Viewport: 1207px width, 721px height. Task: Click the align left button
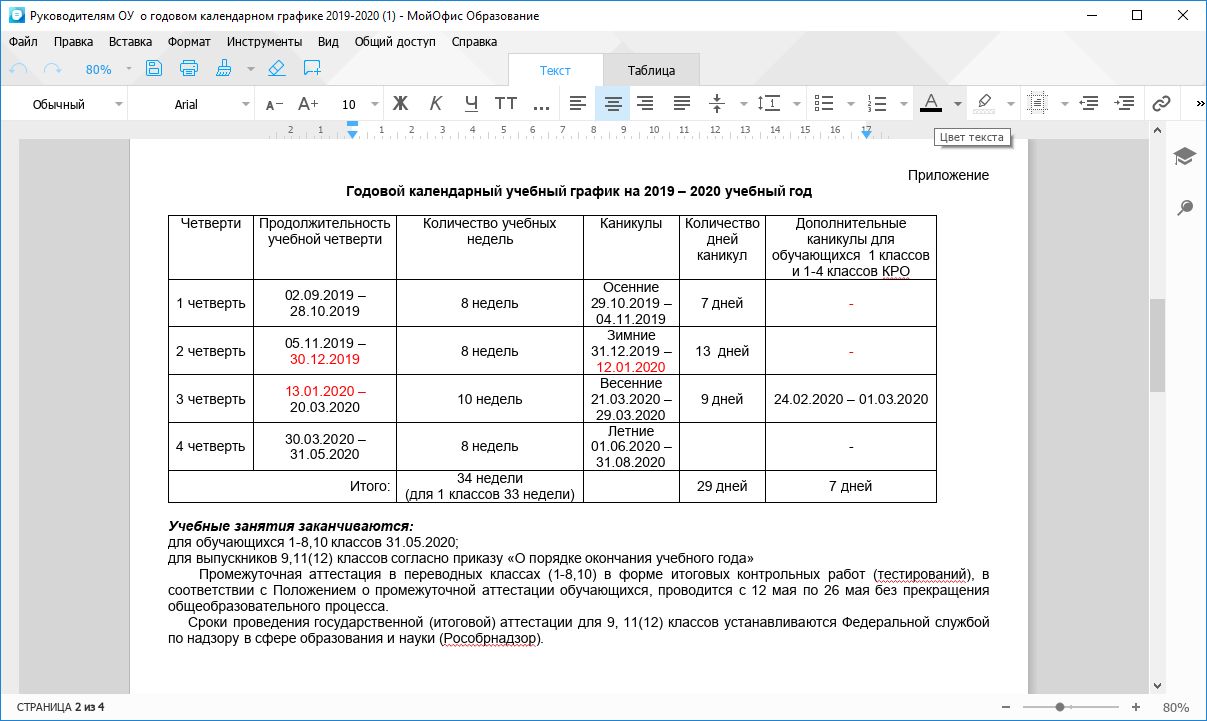tap(577, 103)
